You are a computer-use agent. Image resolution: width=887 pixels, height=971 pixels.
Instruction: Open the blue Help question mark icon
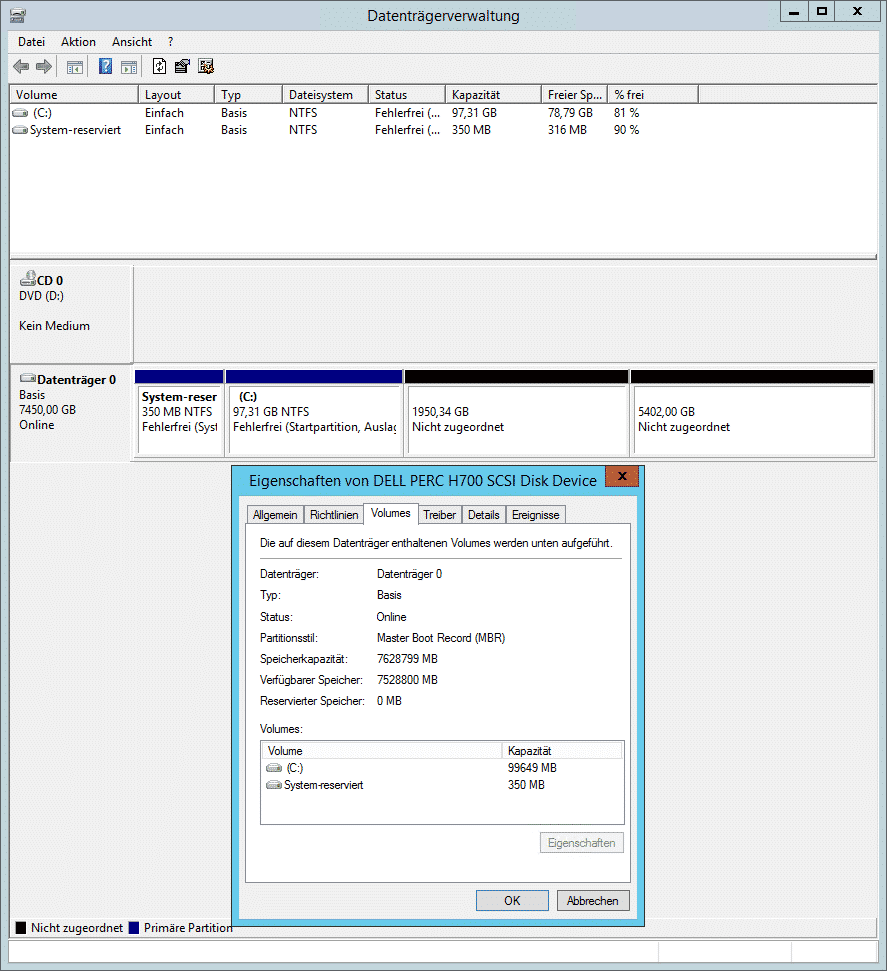(106, 66)
